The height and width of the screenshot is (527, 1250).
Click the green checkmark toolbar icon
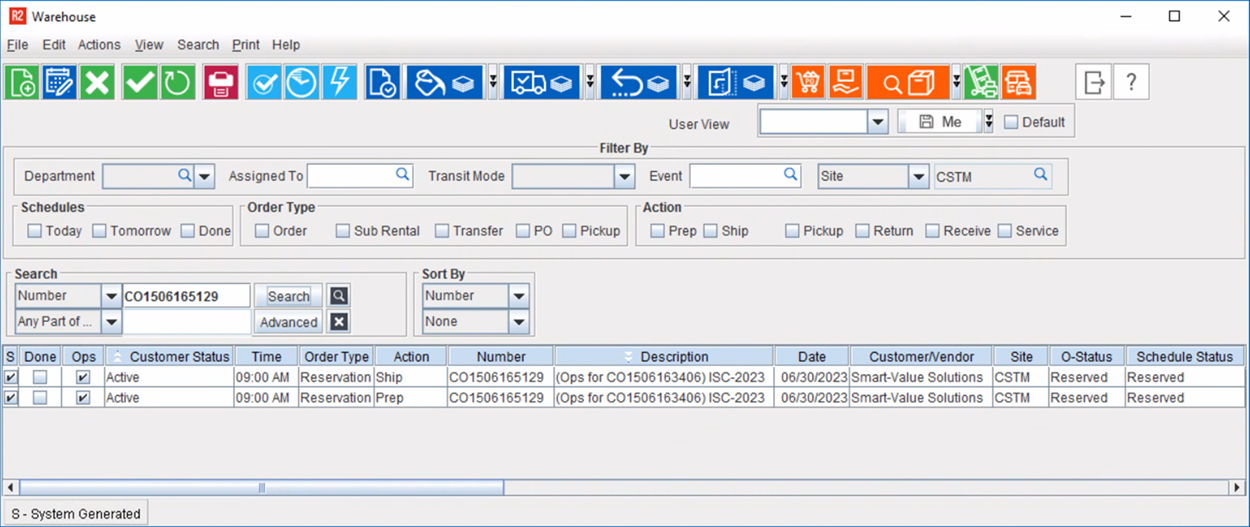pyautogui.click(x=140, y=82)
